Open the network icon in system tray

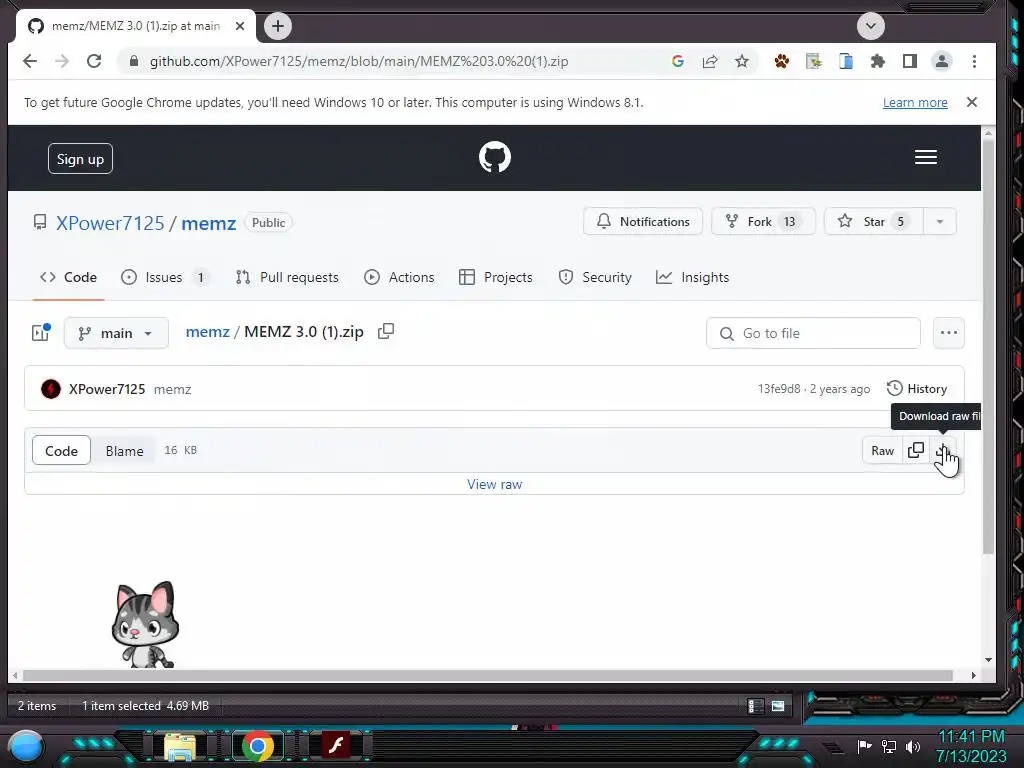tap(889, 746)
